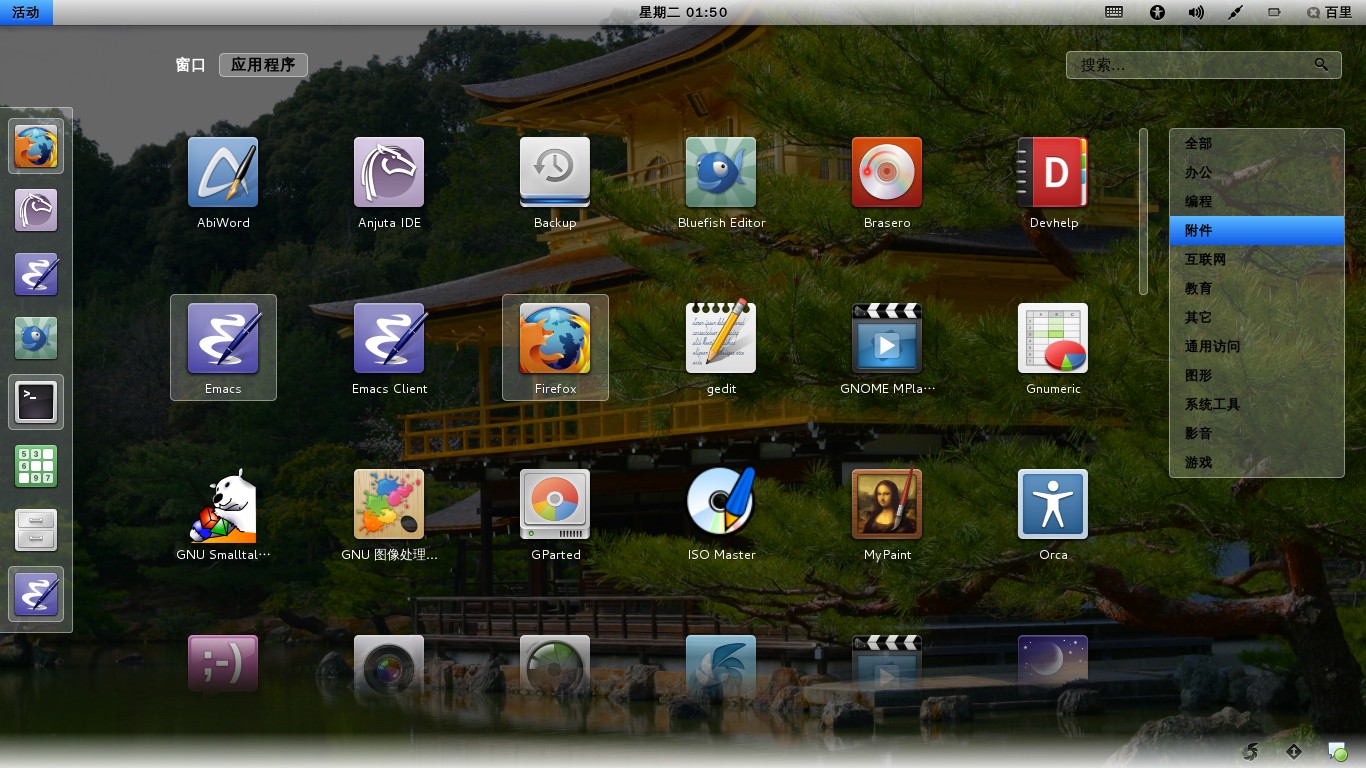Open the Brasero disc burner

point(887,182)
